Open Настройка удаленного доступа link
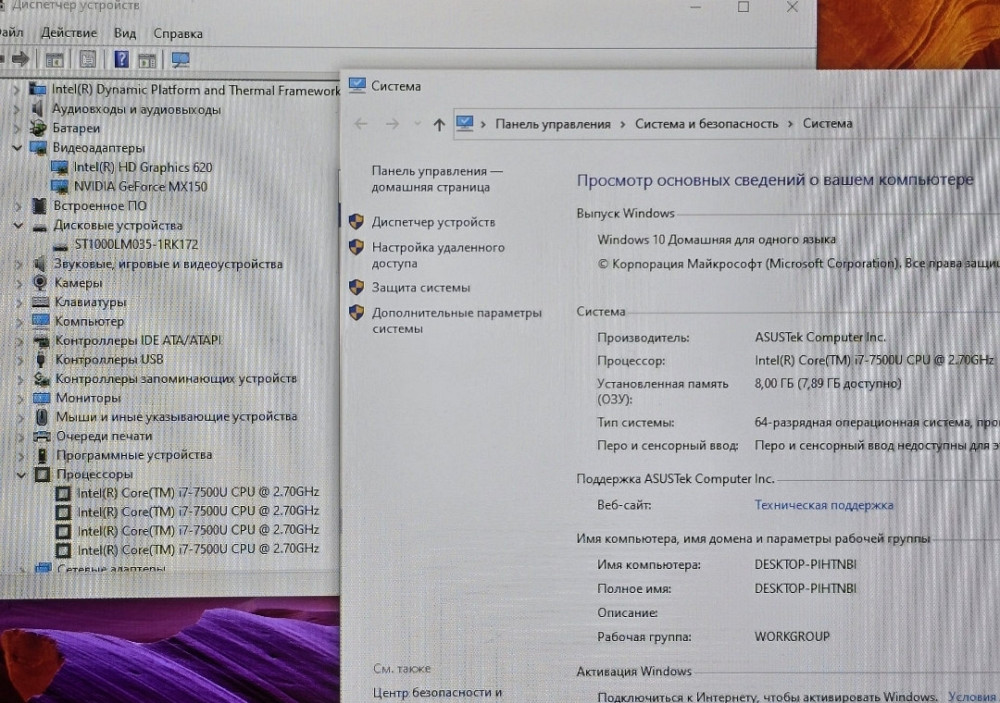This screenshot has width=1000, height=703. click(438, 255)
